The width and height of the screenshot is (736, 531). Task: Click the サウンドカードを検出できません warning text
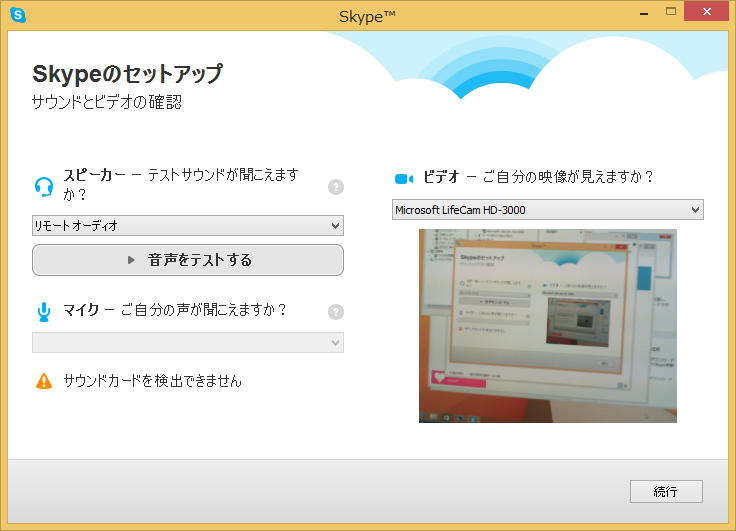(x=153, y=381)
